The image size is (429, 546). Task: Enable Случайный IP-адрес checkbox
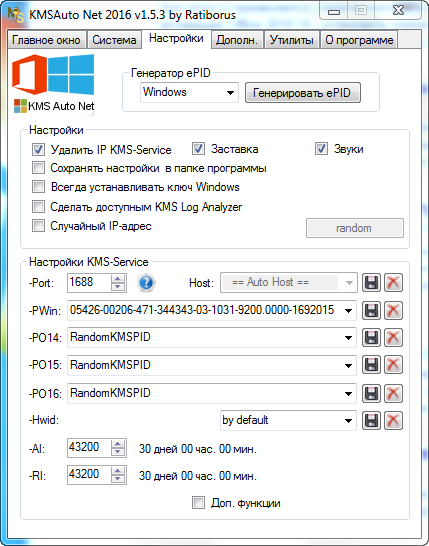[x=38, y=226]
